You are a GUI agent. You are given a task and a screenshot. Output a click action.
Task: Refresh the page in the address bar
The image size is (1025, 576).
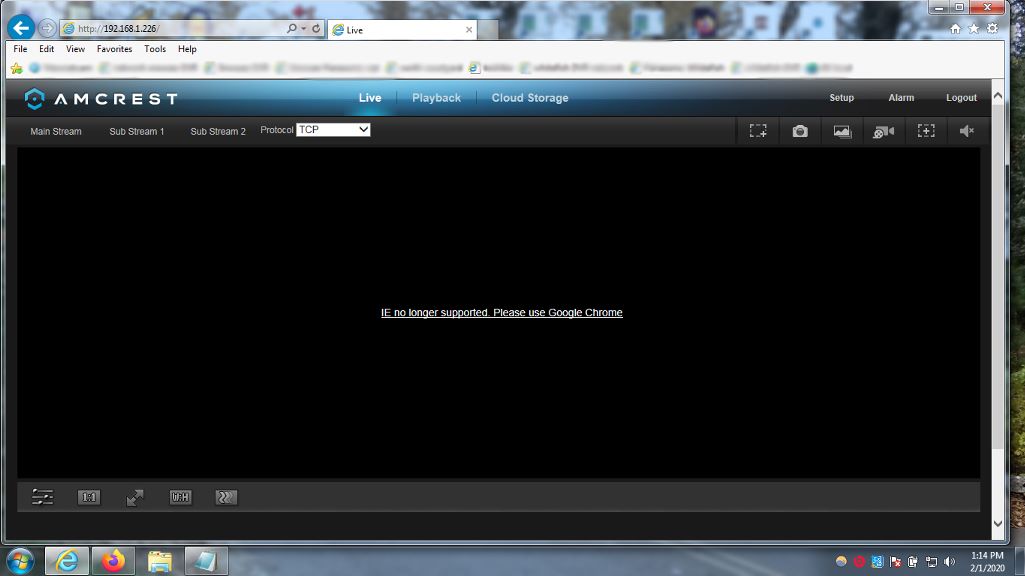pos(316,28)
